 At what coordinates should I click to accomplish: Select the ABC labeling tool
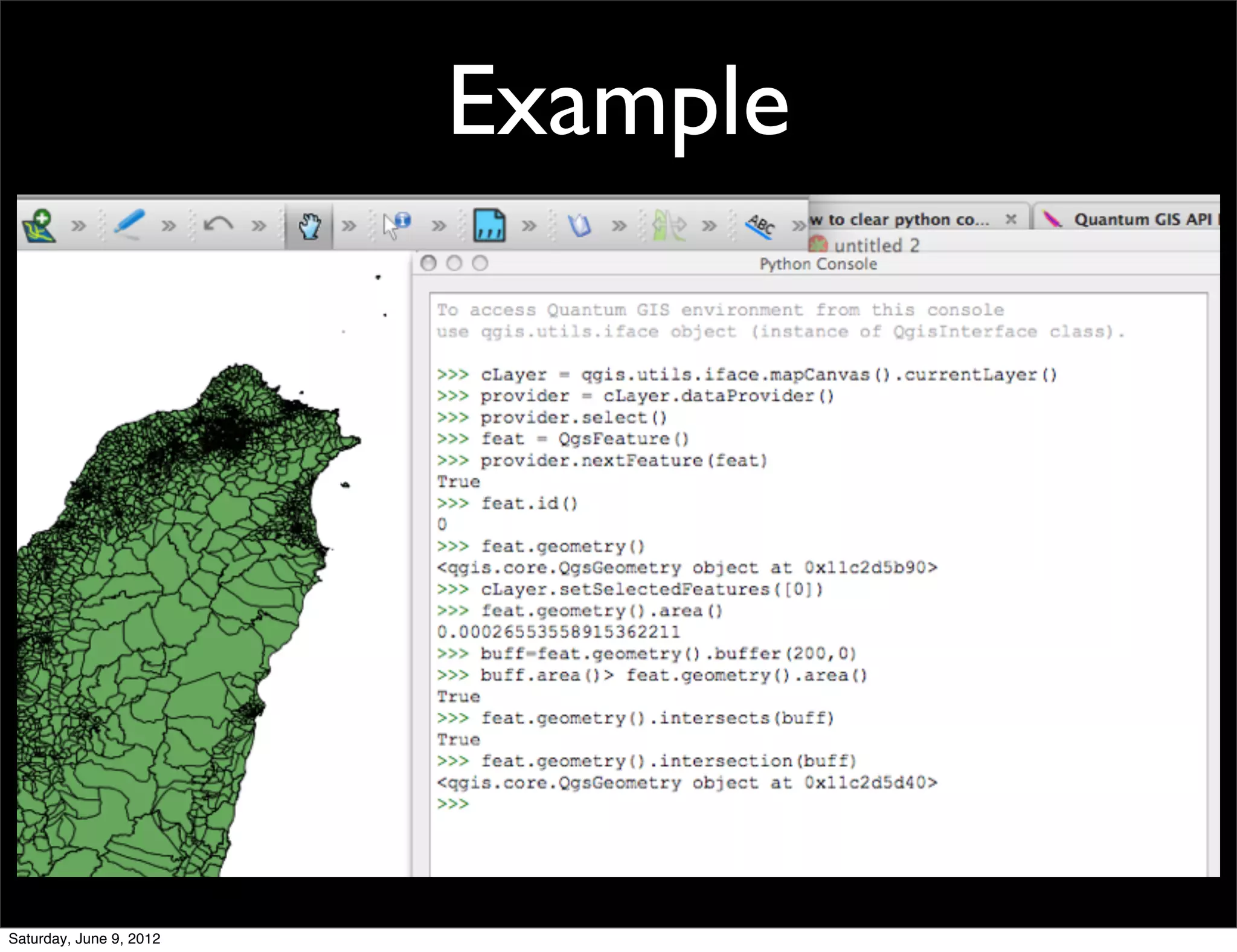click(759, 225)
